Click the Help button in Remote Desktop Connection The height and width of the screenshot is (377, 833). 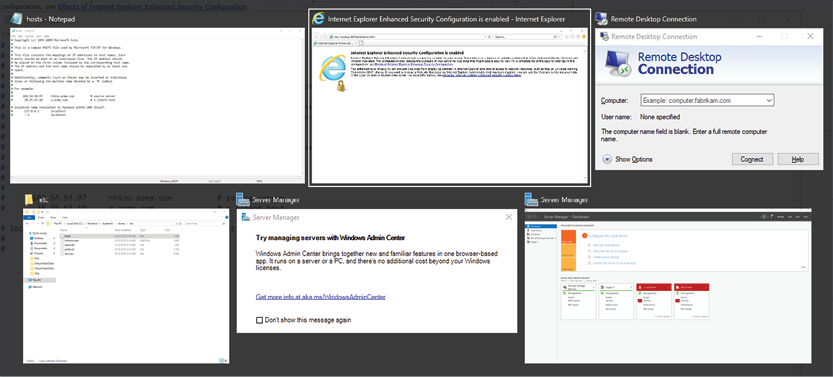pyautogui.click(x=797, y=159)
